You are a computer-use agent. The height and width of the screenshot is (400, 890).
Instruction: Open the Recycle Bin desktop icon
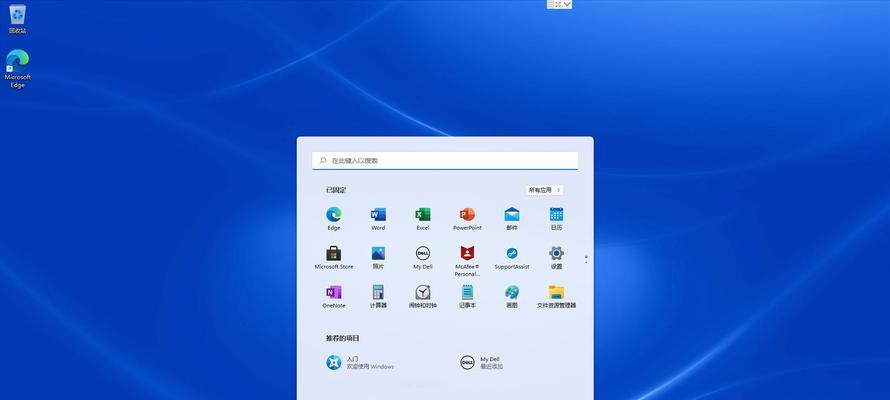point(18,19)
